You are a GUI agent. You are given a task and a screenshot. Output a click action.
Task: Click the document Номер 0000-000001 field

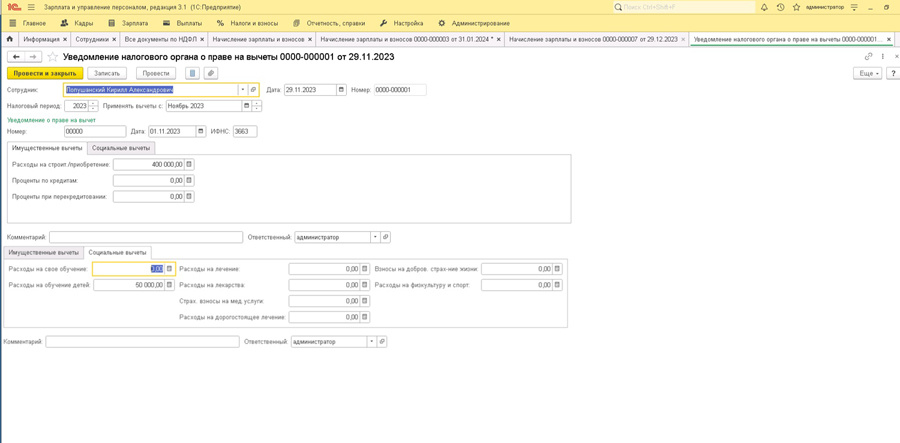tap(400, 90)
